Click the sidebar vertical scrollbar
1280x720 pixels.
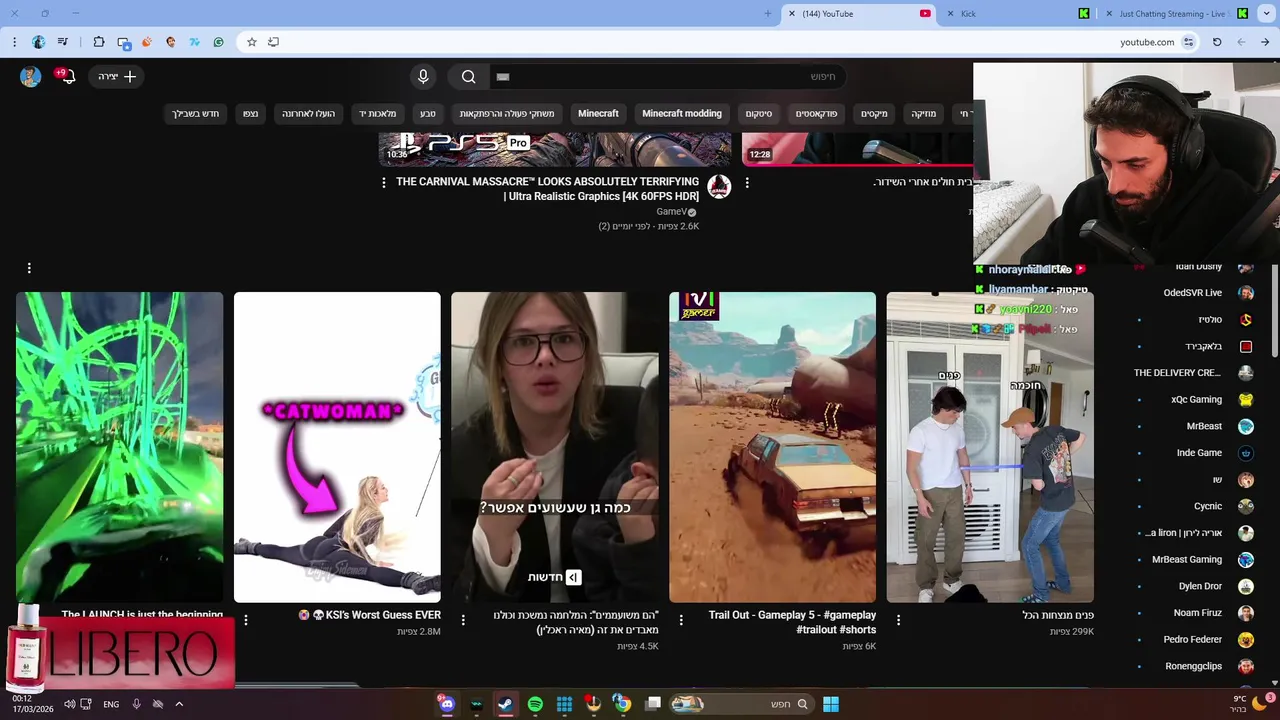1275,310
